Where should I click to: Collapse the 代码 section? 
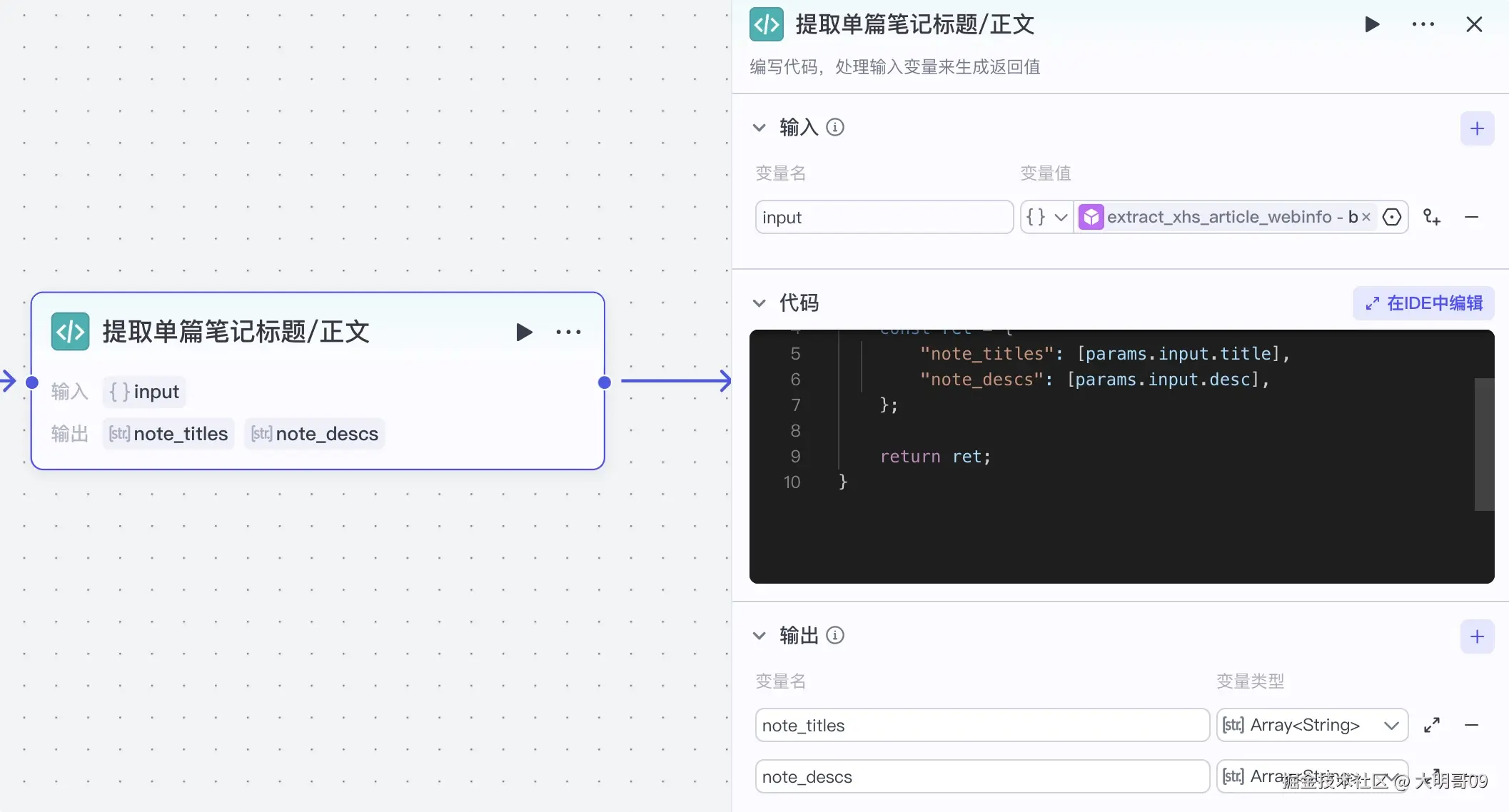(759, 303)
